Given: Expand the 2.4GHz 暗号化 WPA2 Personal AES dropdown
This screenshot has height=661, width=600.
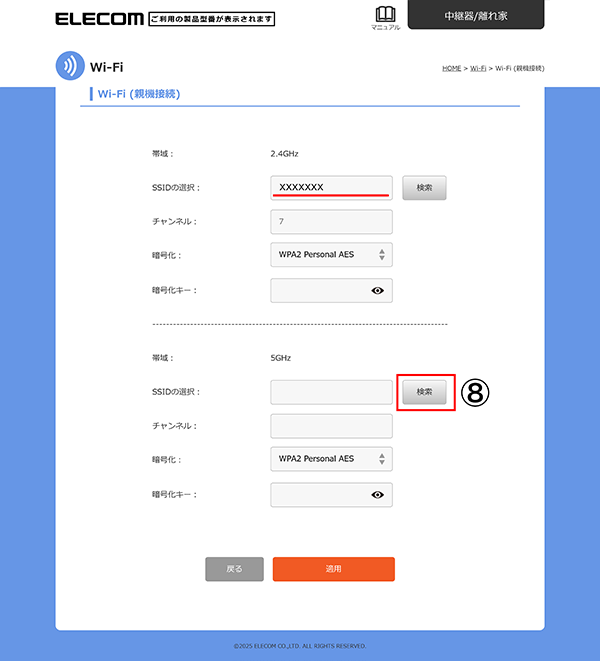Looking at the screenshot, I should coord(330,255).
